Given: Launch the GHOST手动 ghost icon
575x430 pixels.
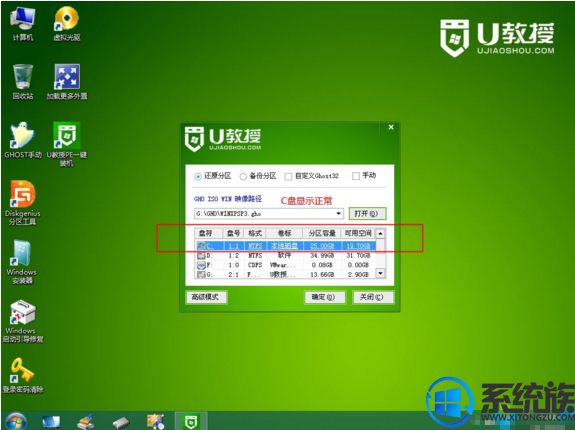Looking at the screenshot, I should [23, 140].
